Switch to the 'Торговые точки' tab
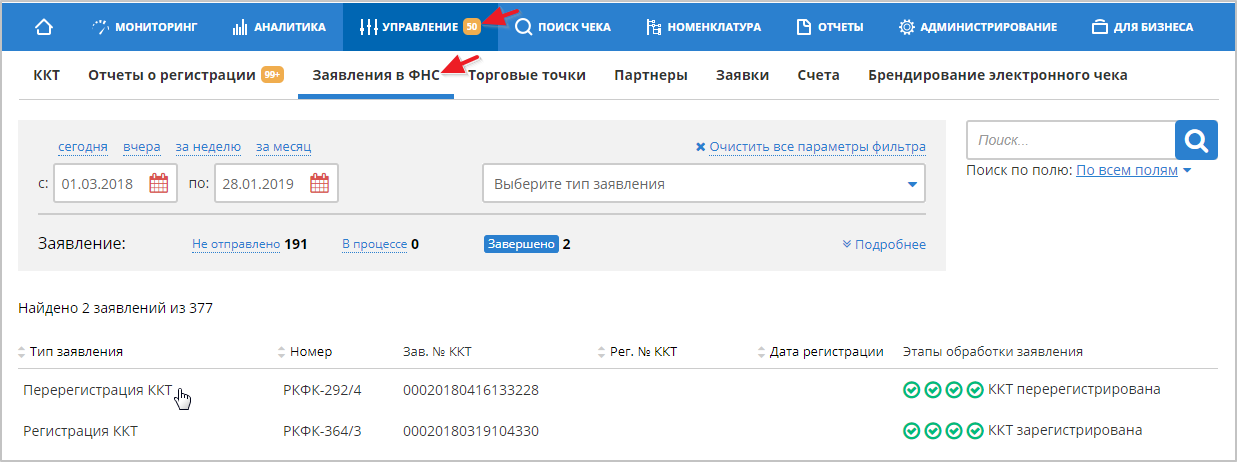Screen dimensions: 1237x462 coord(527,75)
